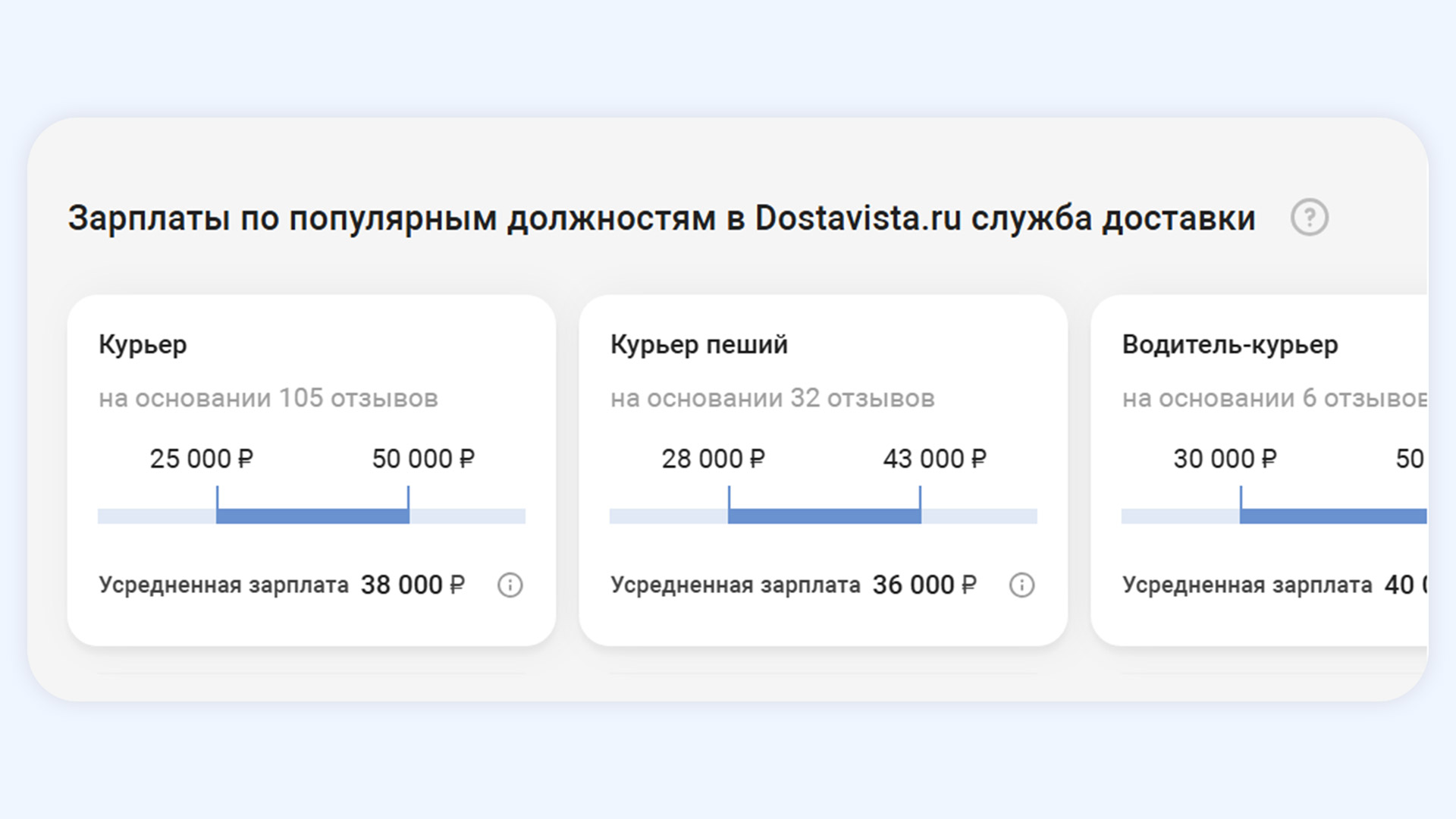Image resolution: width=1456 pixels, height=819 pixels.
Task: Click the 36 000 ₽ average salary
Action: pyautogui.click(x=924, y=585)
